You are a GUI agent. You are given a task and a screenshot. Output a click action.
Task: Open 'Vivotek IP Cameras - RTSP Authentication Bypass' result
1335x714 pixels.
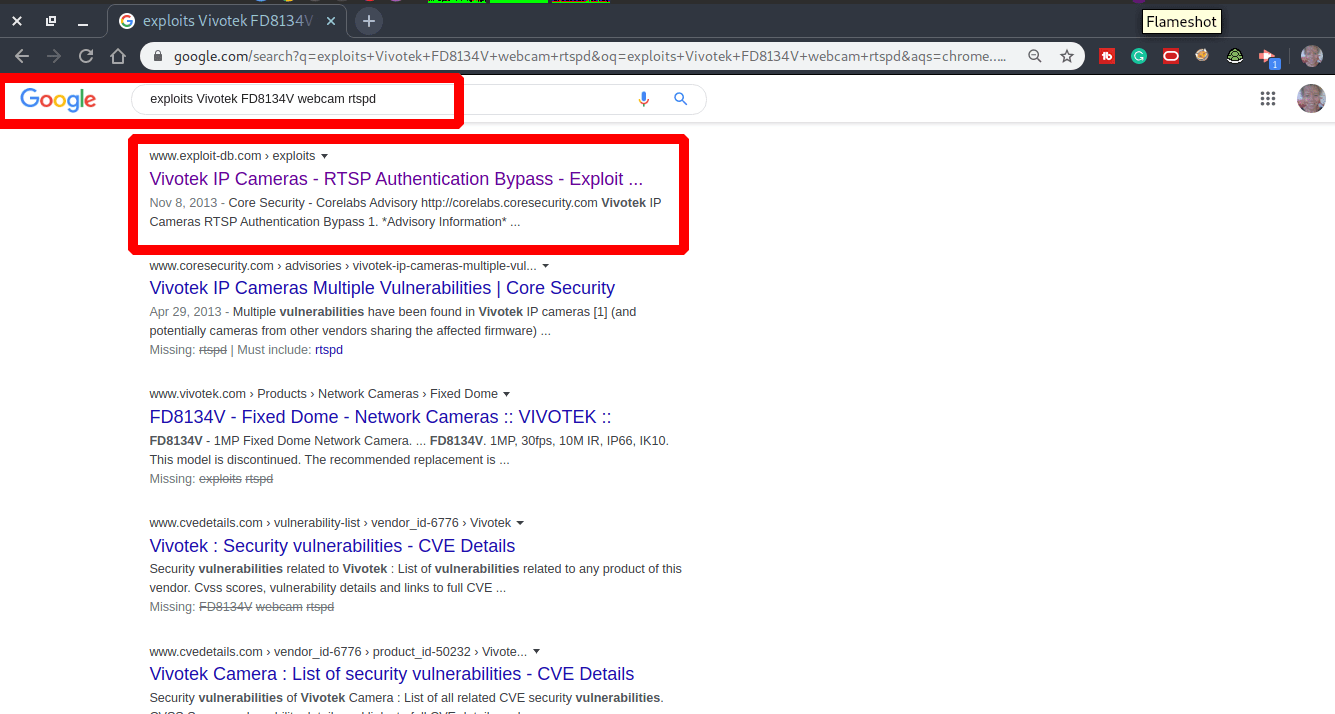396,179
